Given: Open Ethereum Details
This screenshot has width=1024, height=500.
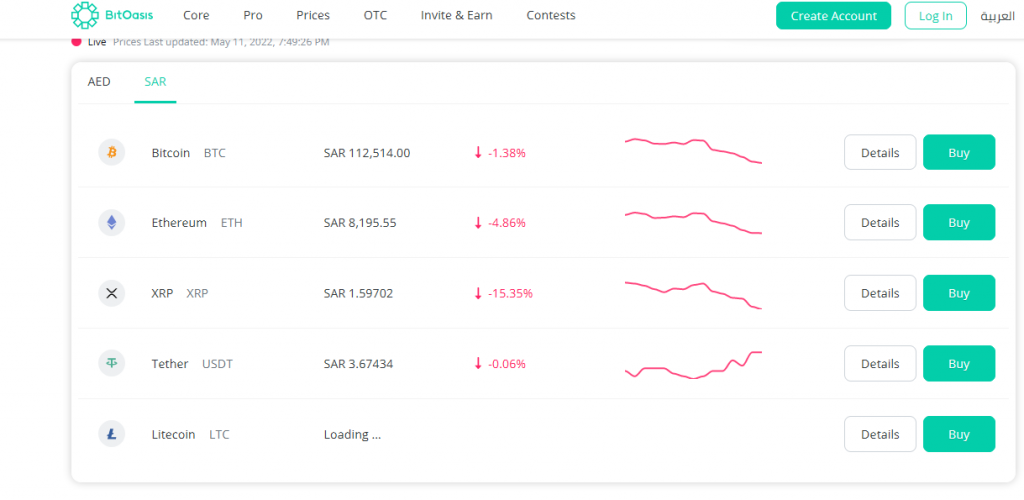Looking at the screenshot, I should click(880, 223).
